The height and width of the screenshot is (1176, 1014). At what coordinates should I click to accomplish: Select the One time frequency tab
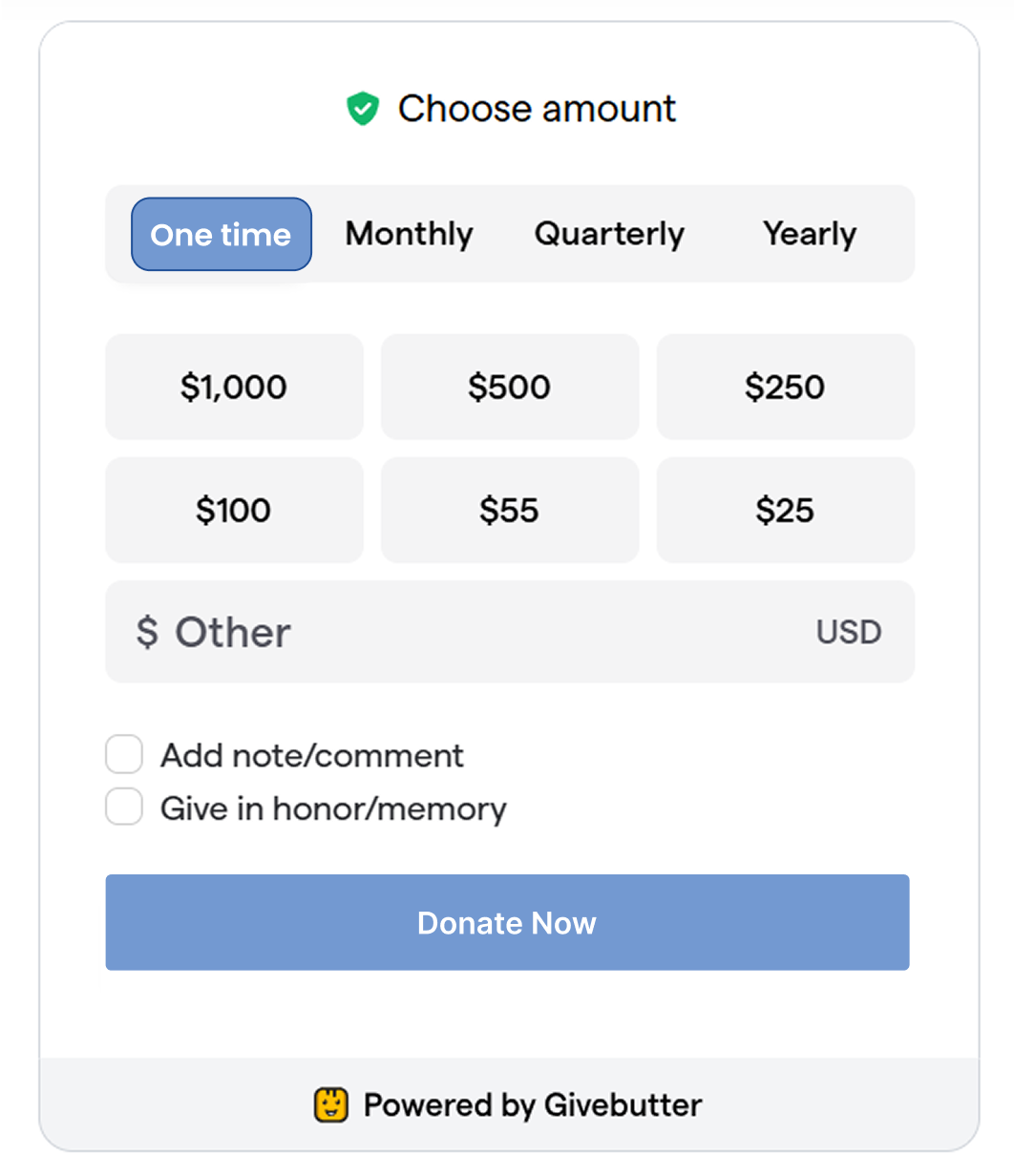point(221,234)
